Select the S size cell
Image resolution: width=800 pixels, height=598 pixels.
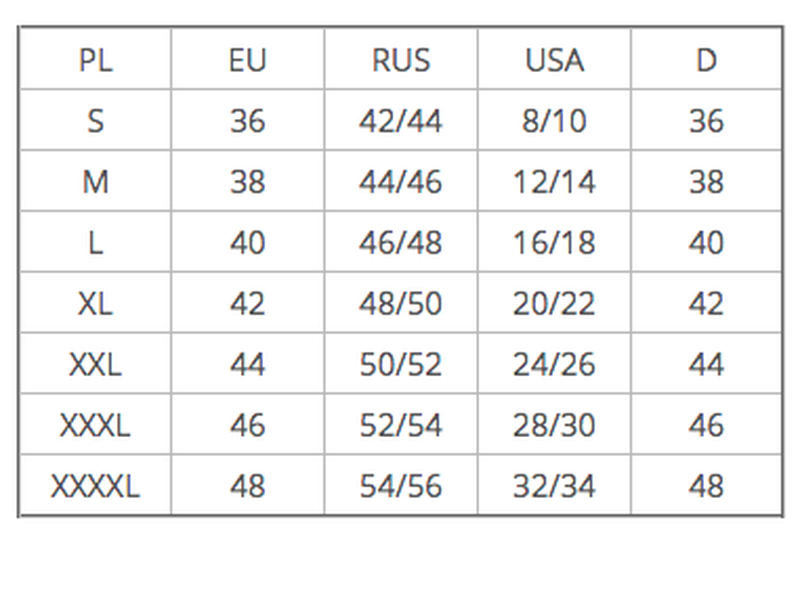[95, 120]
